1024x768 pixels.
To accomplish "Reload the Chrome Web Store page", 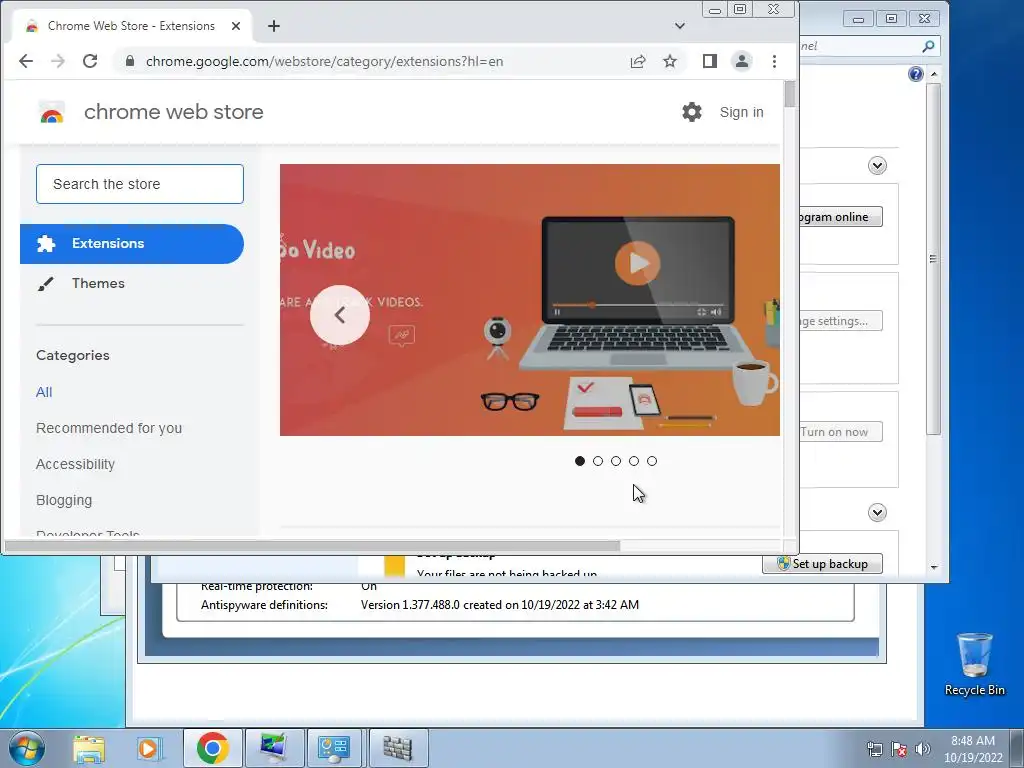I will point(90,61).
